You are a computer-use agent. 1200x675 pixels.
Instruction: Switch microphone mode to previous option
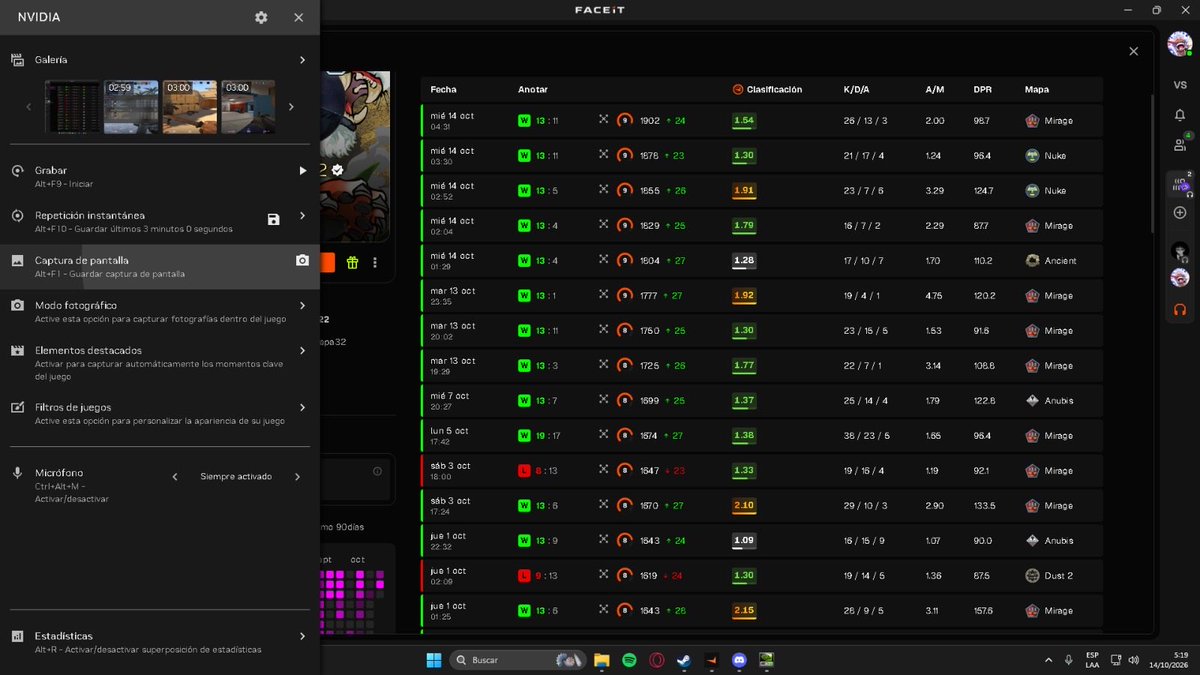click(x=175, y=477)
